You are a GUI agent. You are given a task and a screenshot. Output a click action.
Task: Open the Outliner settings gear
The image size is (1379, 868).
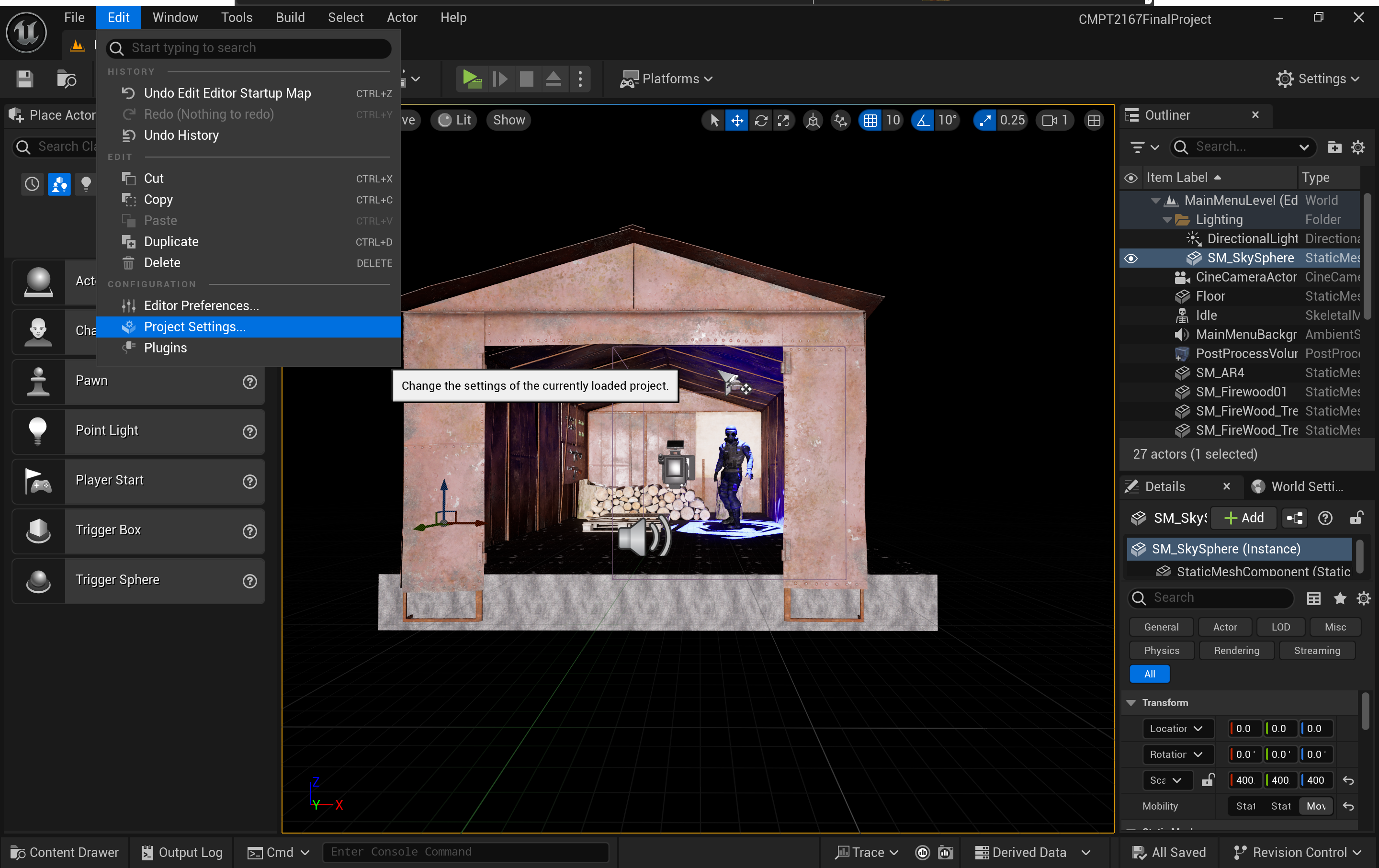tap(1358, 147)
